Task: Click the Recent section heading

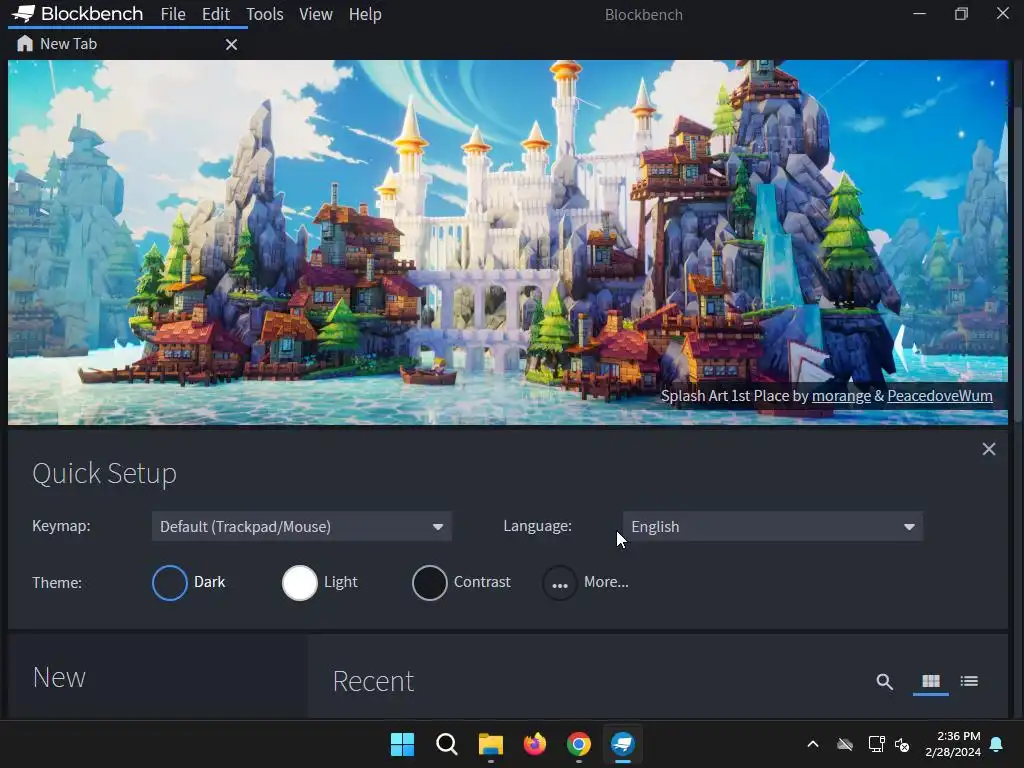Action: [373, 681]
